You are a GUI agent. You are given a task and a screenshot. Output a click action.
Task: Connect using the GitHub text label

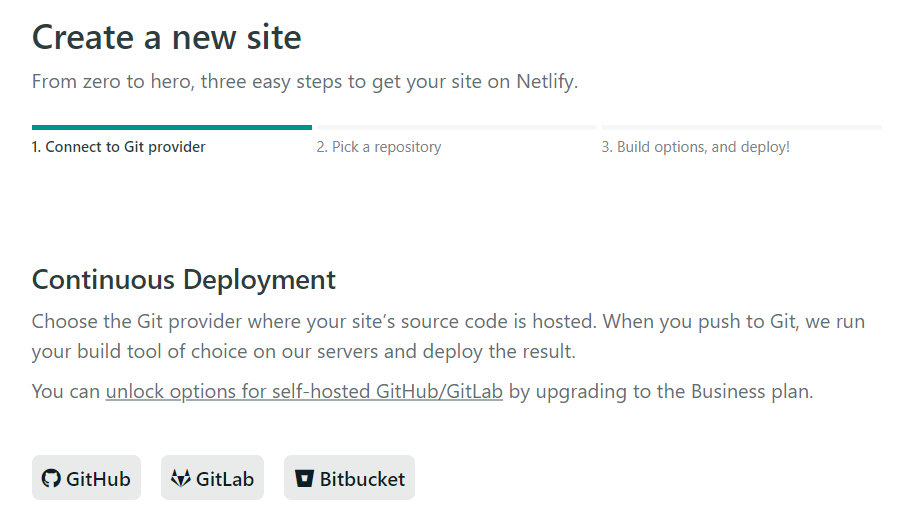pyautogui.click(x=98, y=479)
